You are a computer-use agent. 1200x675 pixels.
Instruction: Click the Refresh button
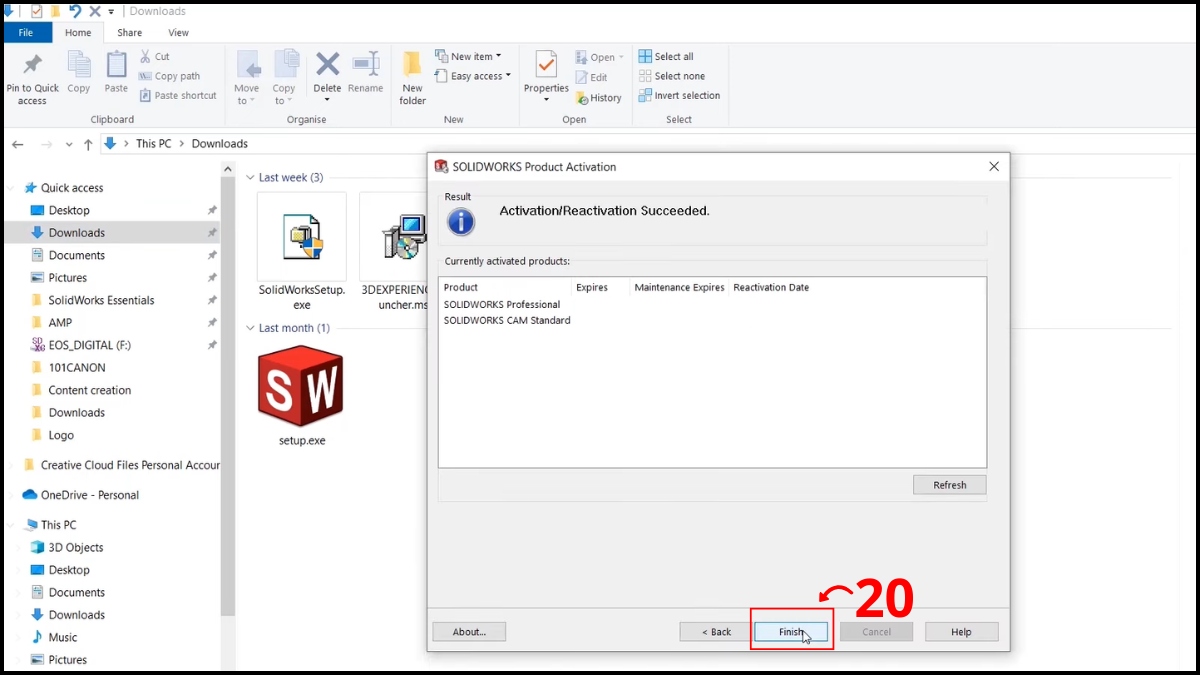click(x=949, y=485)
